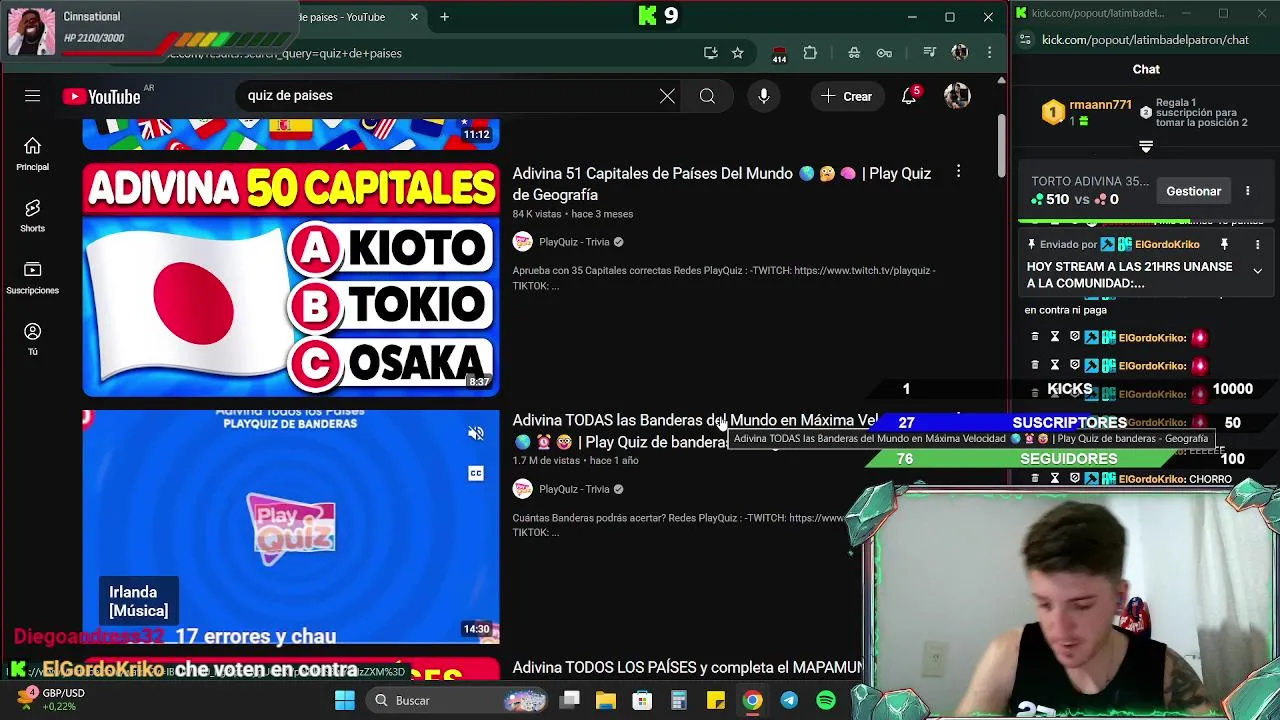Use the YouTube page vertical scrollbar

pyautogui.click(x=1000, y=145)
